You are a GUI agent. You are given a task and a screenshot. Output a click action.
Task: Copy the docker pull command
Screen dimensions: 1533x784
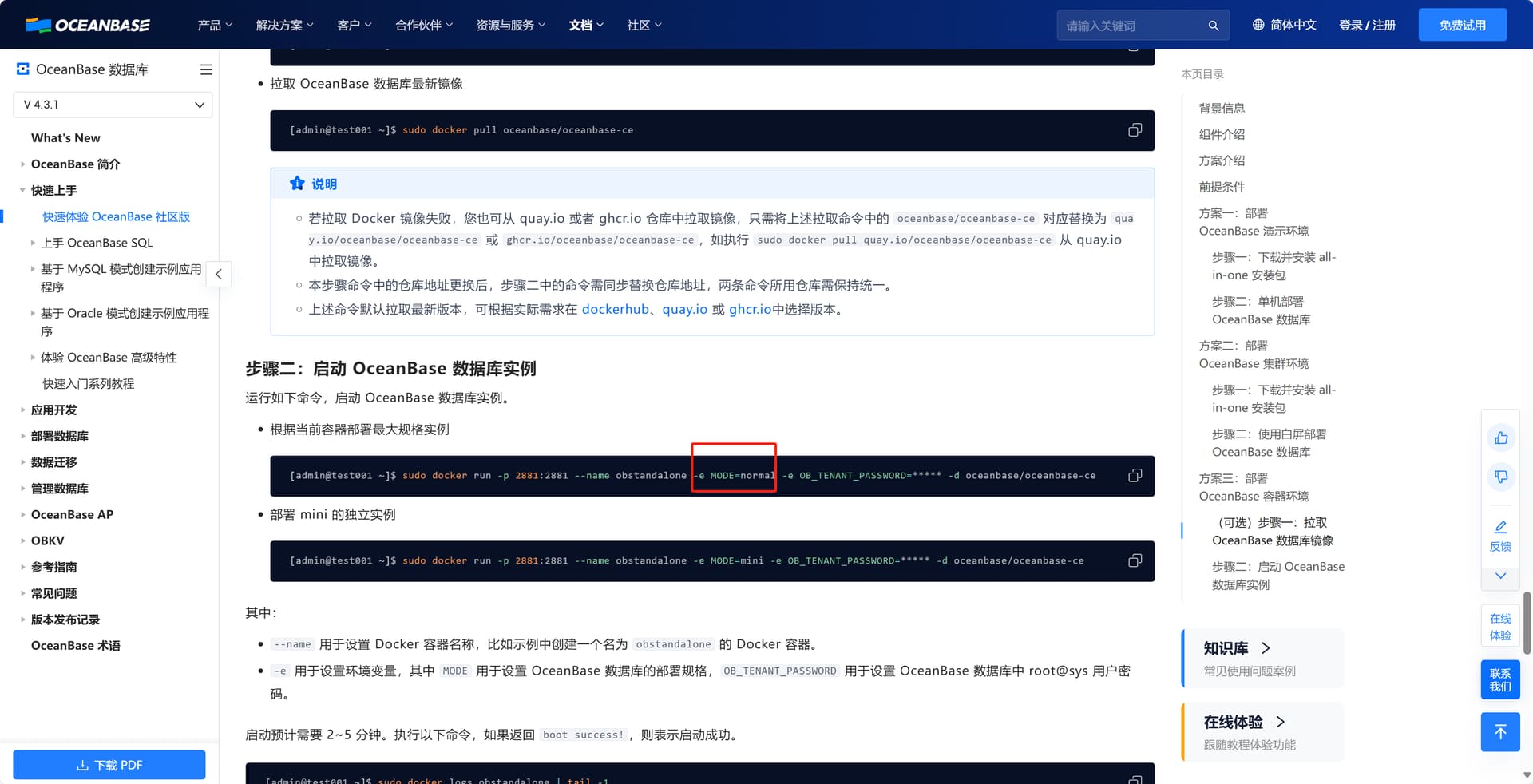tap(1135, 130)
